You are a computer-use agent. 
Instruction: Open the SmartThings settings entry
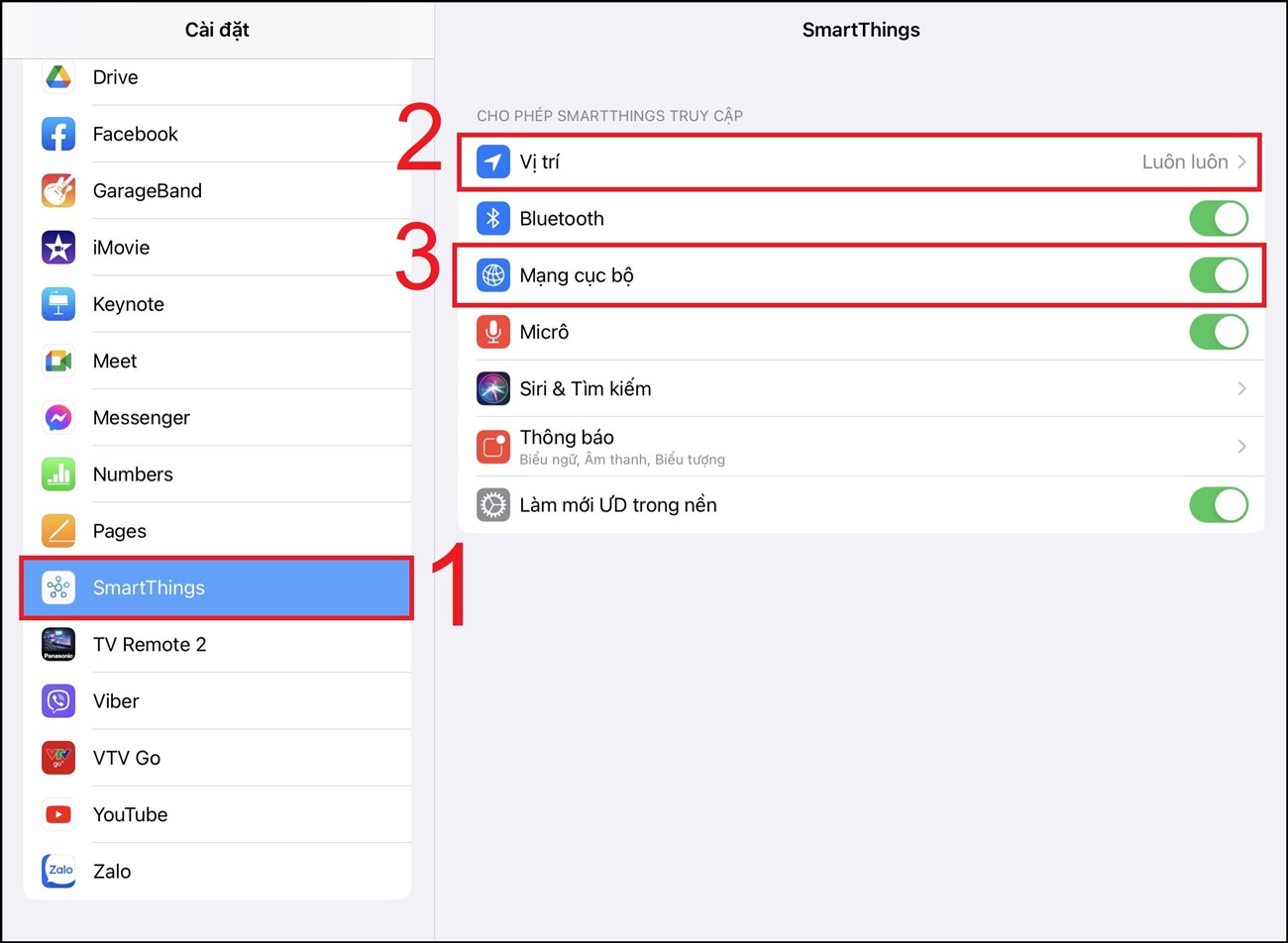tap(217, 588)
